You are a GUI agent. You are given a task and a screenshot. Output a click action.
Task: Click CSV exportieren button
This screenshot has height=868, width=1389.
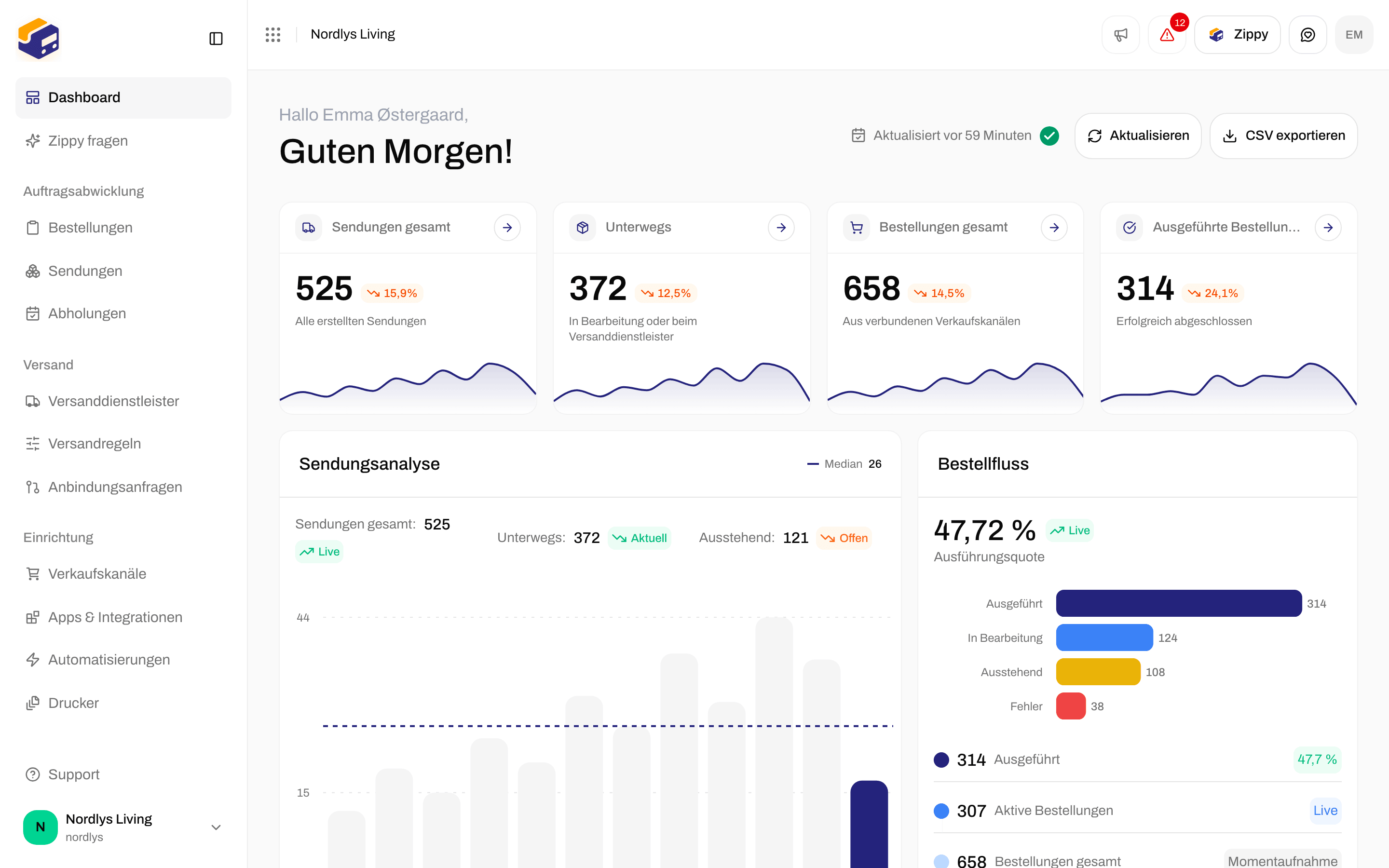coord(1283,136)
